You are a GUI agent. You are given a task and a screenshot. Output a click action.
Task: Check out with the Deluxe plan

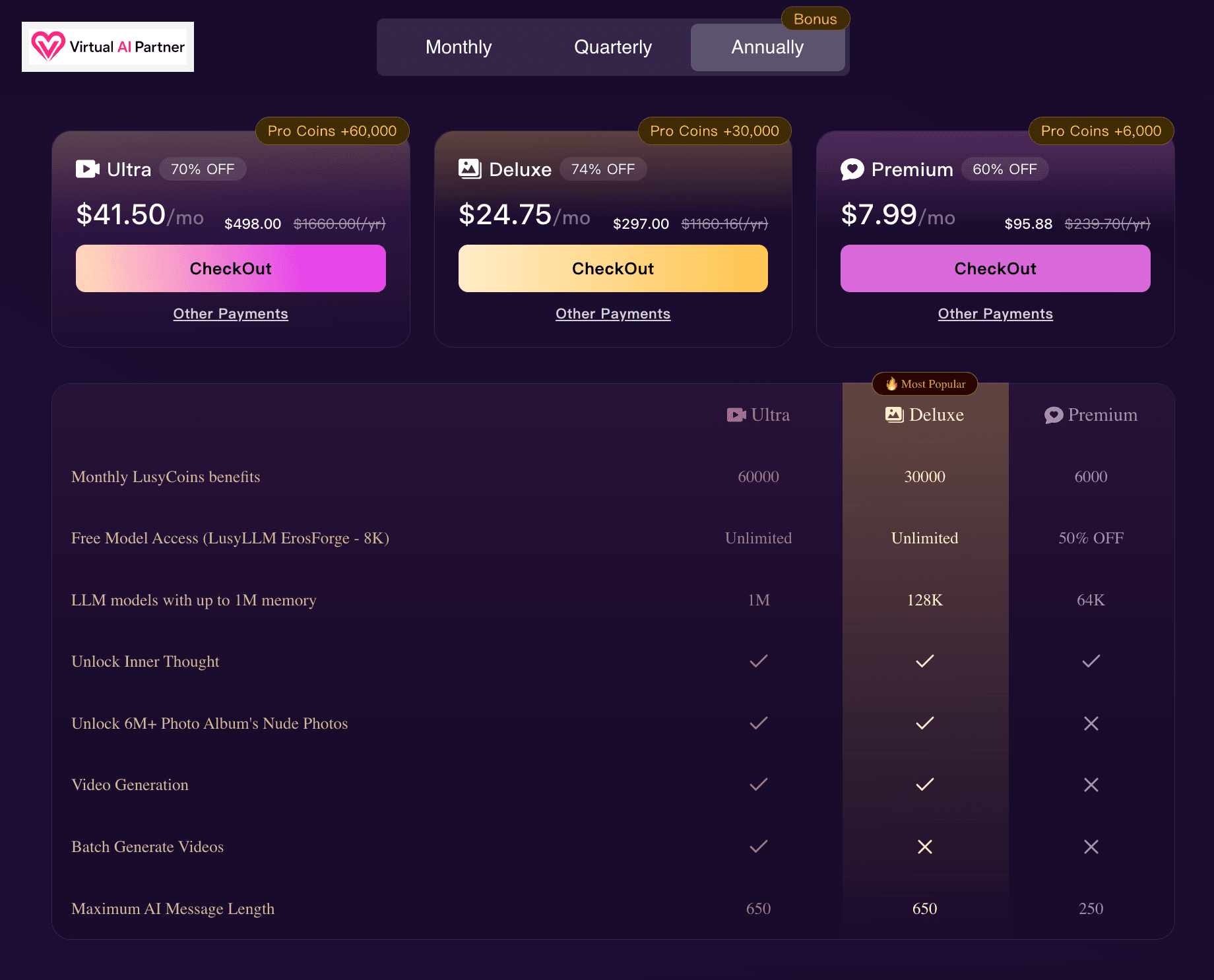coord(613,268)
